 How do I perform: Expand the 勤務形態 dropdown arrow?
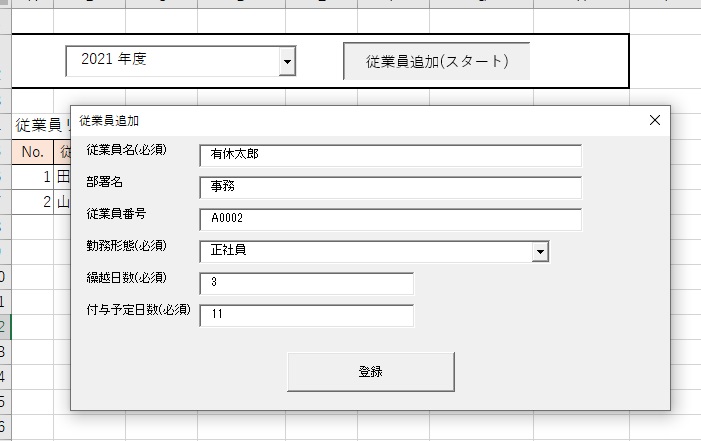click(x=541, y=252)
